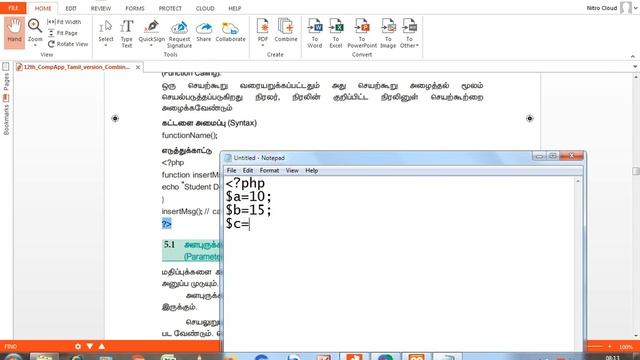
Task: Convert the document To Image
Action: 388,33
